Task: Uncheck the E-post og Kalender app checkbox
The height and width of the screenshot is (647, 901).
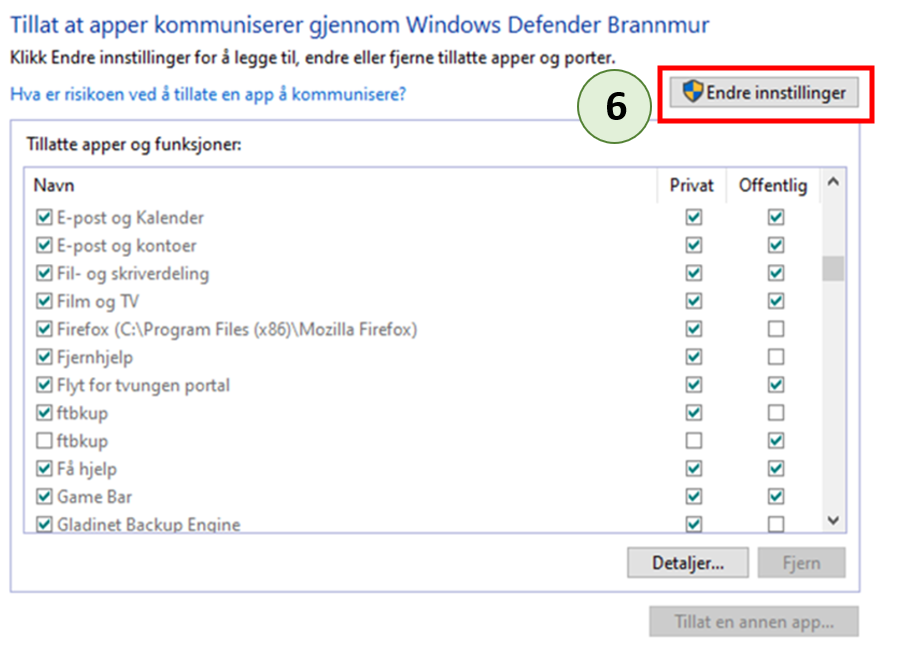Action: click(x=44, y=217)
